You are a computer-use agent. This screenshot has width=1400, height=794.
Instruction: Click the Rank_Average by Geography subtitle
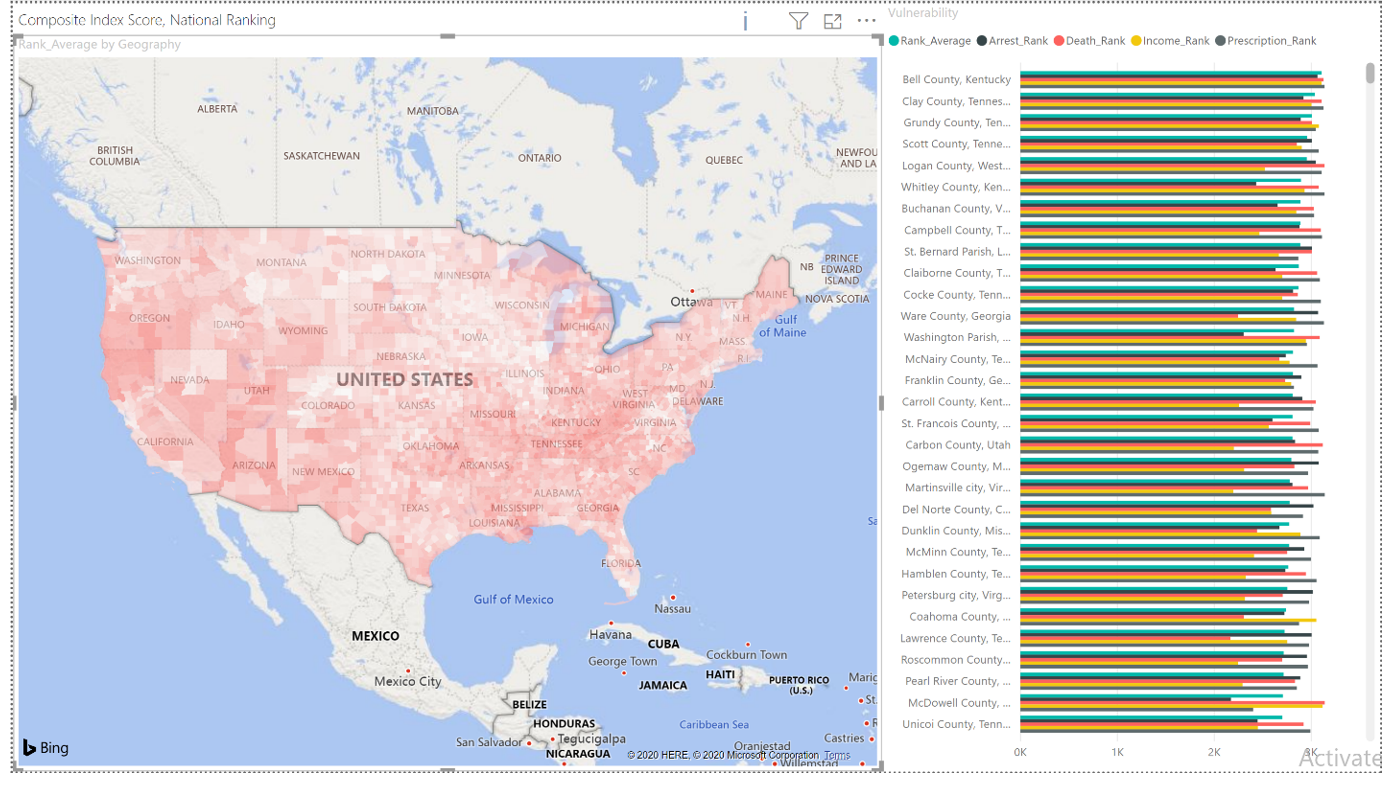click(100, 44)
